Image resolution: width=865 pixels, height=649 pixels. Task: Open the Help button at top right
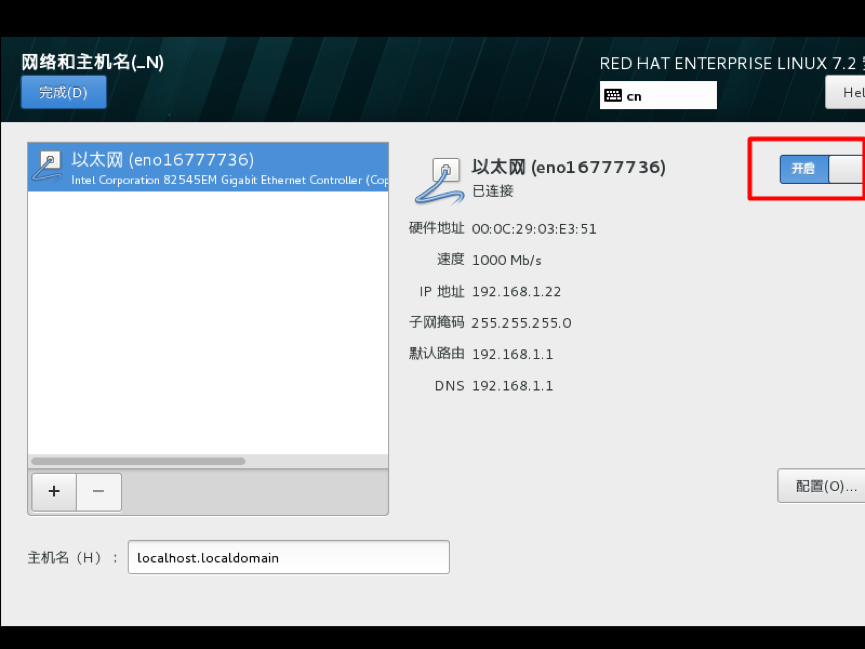click(x=846, y=92)
